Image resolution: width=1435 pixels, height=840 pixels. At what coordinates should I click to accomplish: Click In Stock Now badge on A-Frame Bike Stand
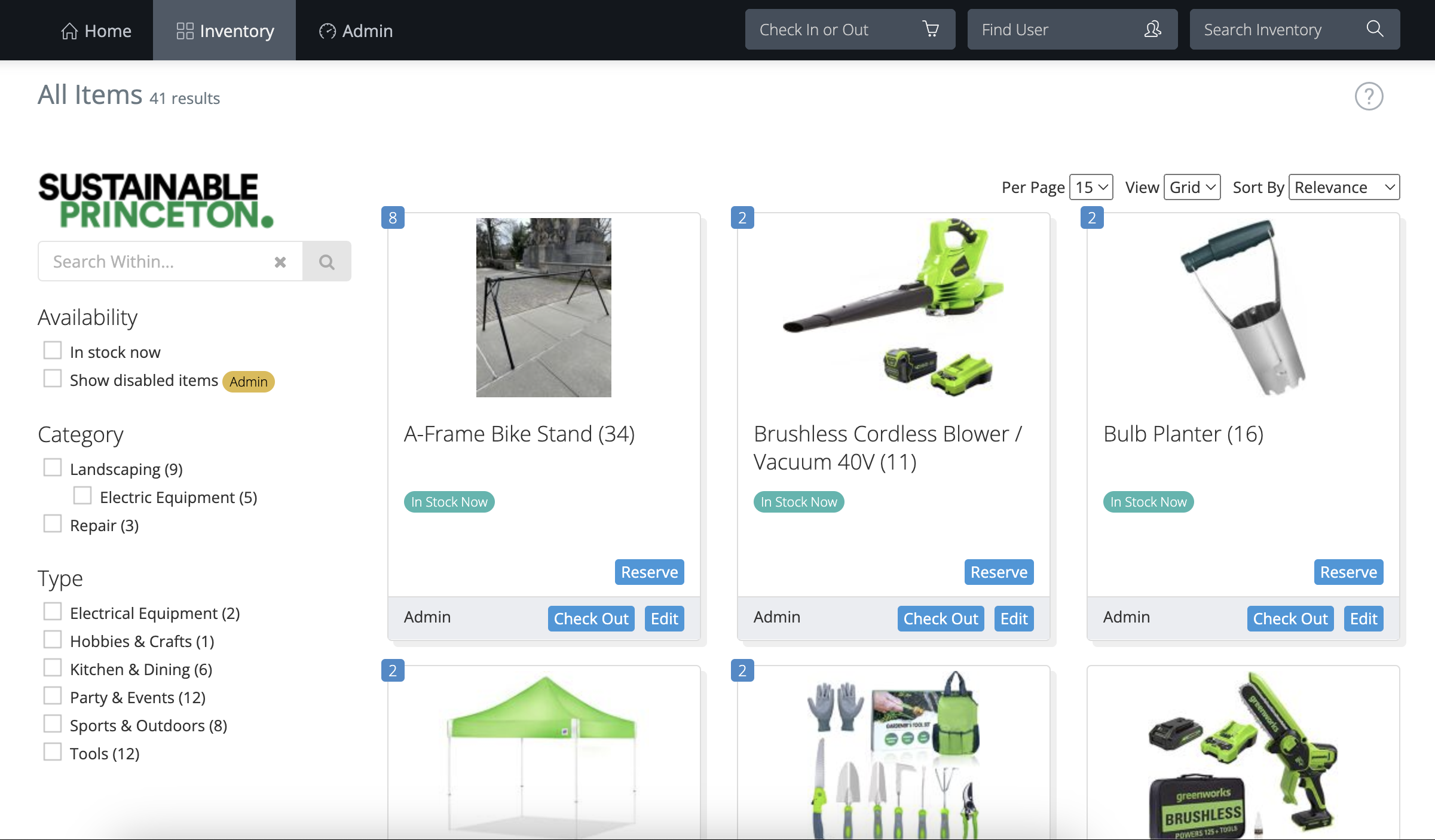[449, 502]
